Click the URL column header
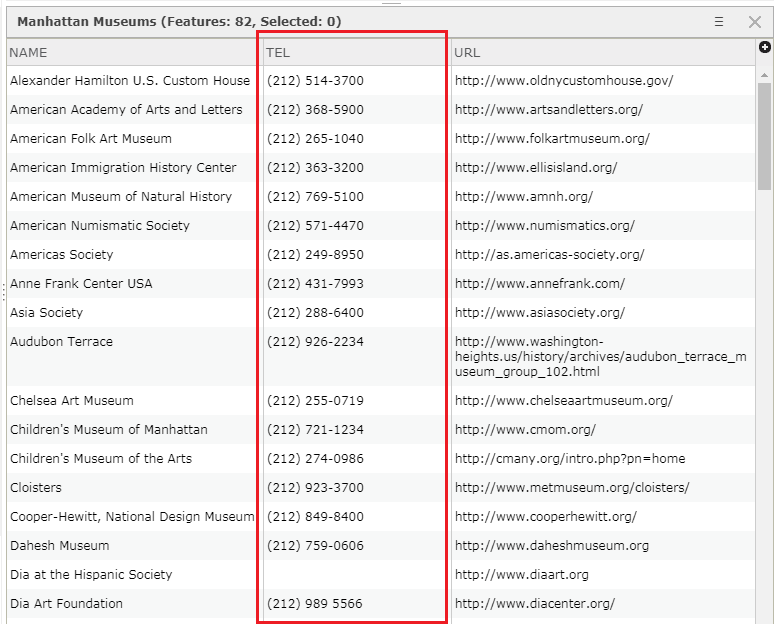Screen dimensions: 776x624 tap(467, 52)
